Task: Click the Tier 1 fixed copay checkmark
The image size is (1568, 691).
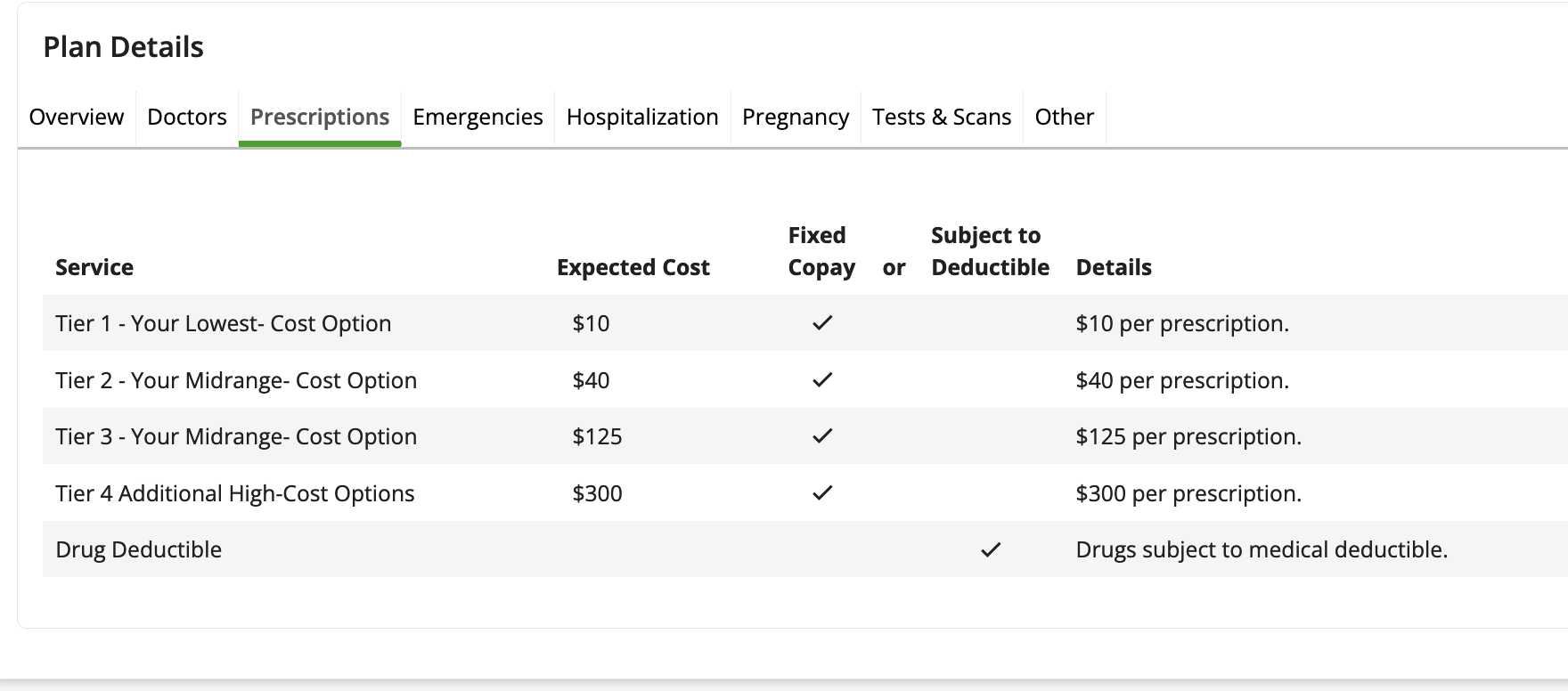Action: (822, 322)
